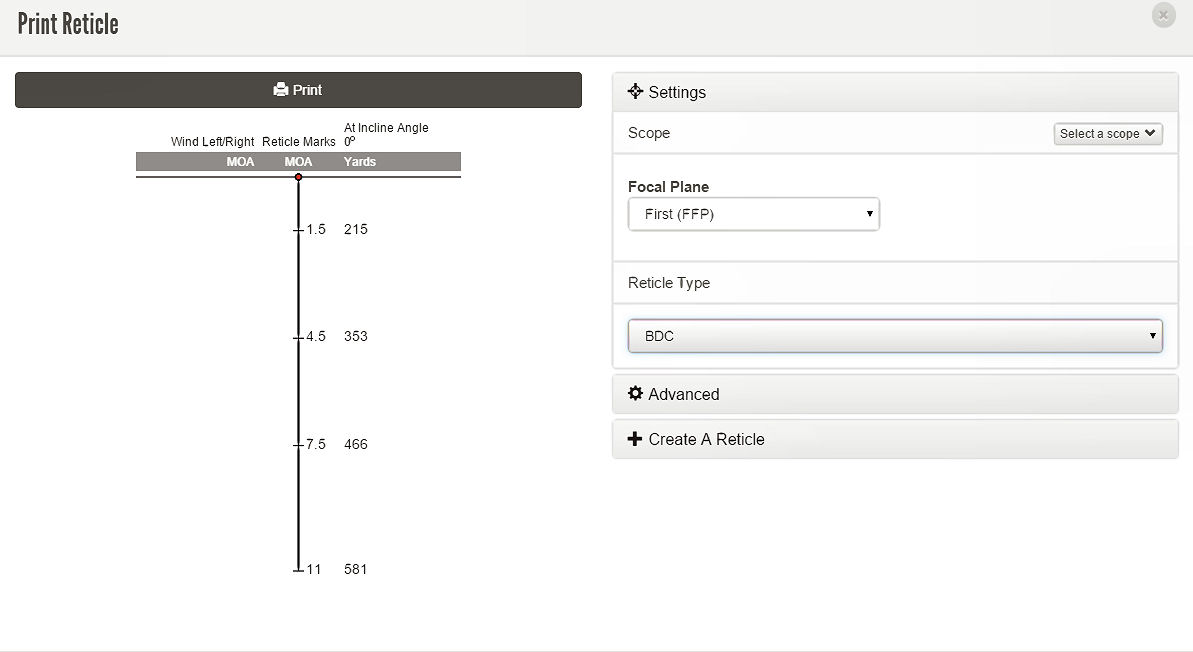This screenshot has height=652, width=1193.
Task: Click the crosshair icon beside Settings
Action: [635, 92]
